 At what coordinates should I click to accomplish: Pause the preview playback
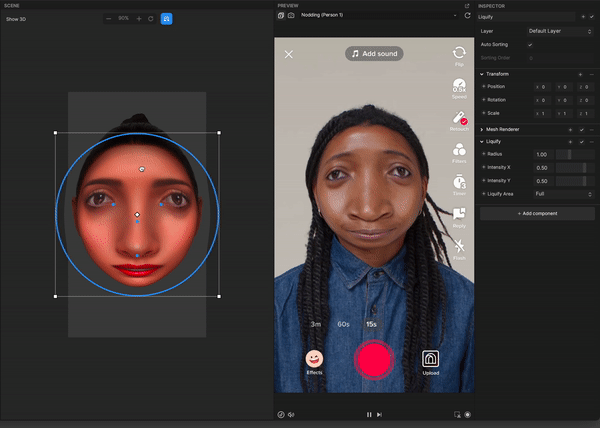click(x=369, y=415)
